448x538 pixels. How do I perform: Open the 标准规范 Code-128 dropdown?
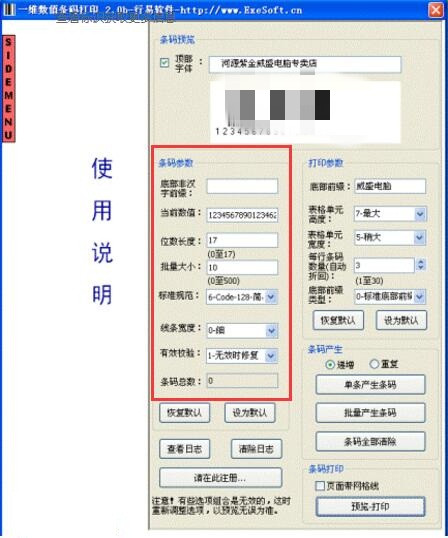coord(242,297)
